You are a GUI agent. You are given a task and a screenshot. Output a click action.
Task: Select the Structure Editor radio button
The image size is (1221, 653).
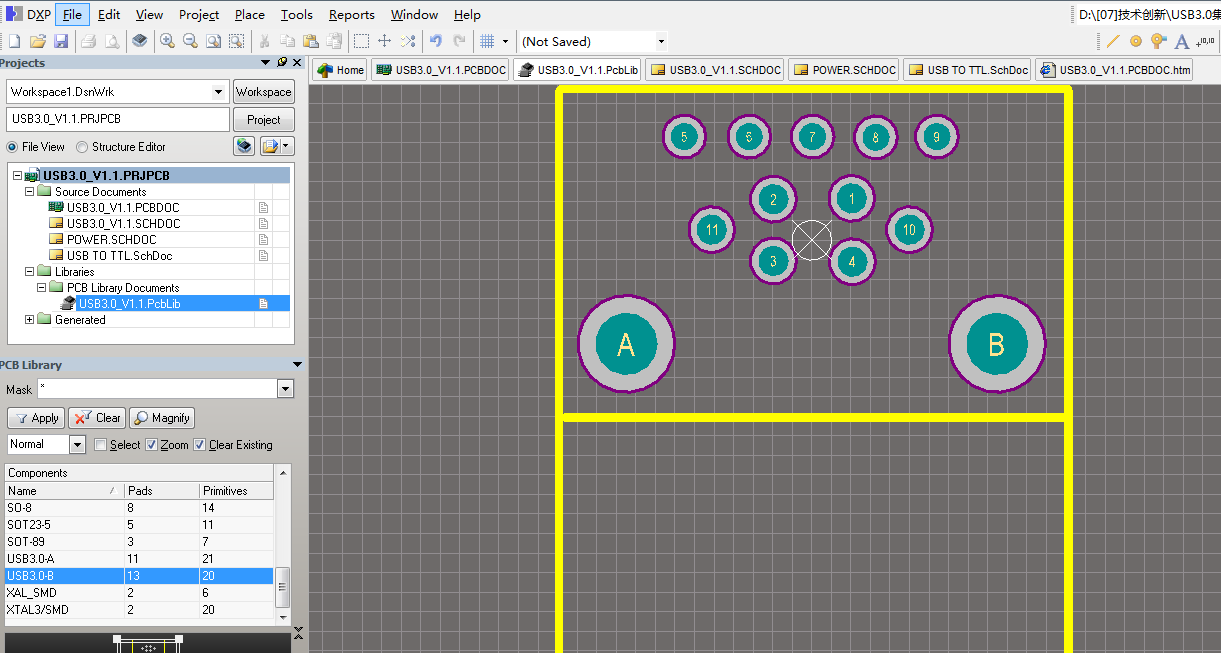[82, 147]
